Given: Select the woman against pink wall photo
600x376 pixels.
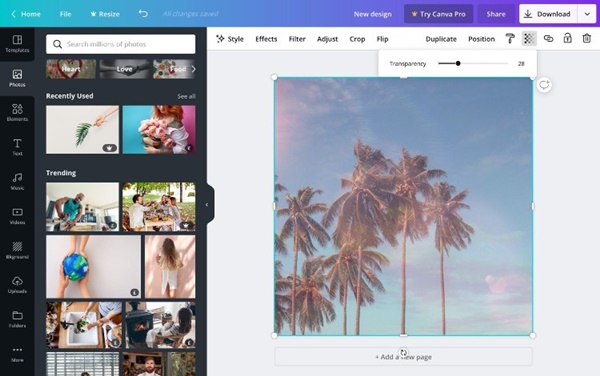Looking at the screenshot, I should click(x=170, y=267).
